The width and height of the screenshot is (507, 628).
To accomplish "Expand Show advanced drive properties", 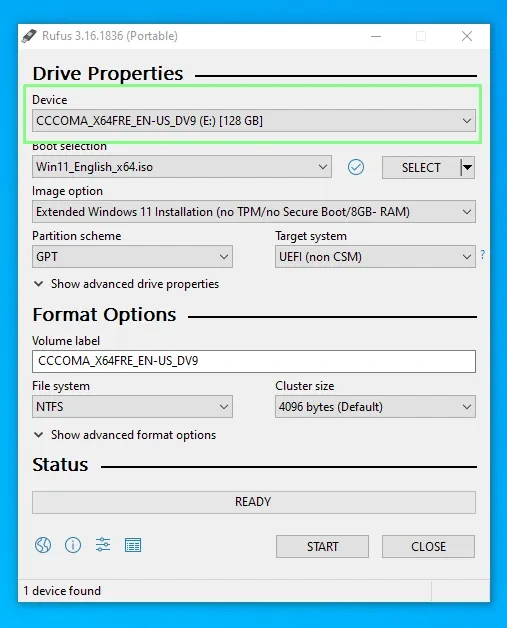I will click(127, 284).
